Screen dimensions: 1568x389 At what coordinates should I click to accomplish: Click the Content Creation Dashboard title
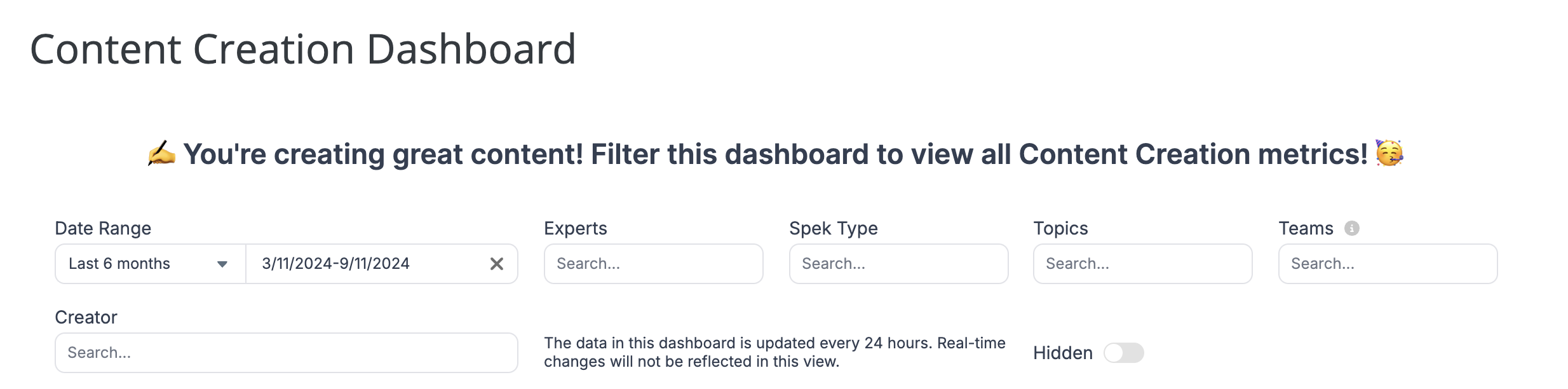point(303,50)
